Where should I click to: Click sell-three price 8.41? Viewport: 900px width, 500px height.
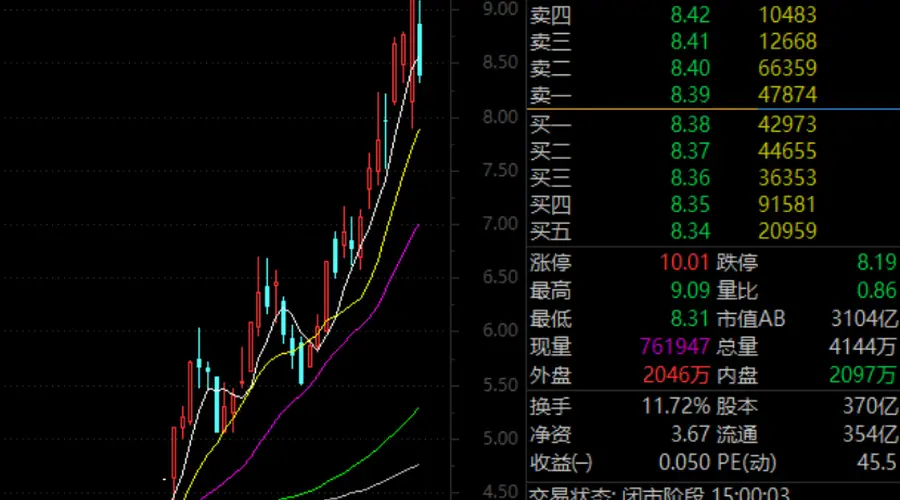(690, 42)
